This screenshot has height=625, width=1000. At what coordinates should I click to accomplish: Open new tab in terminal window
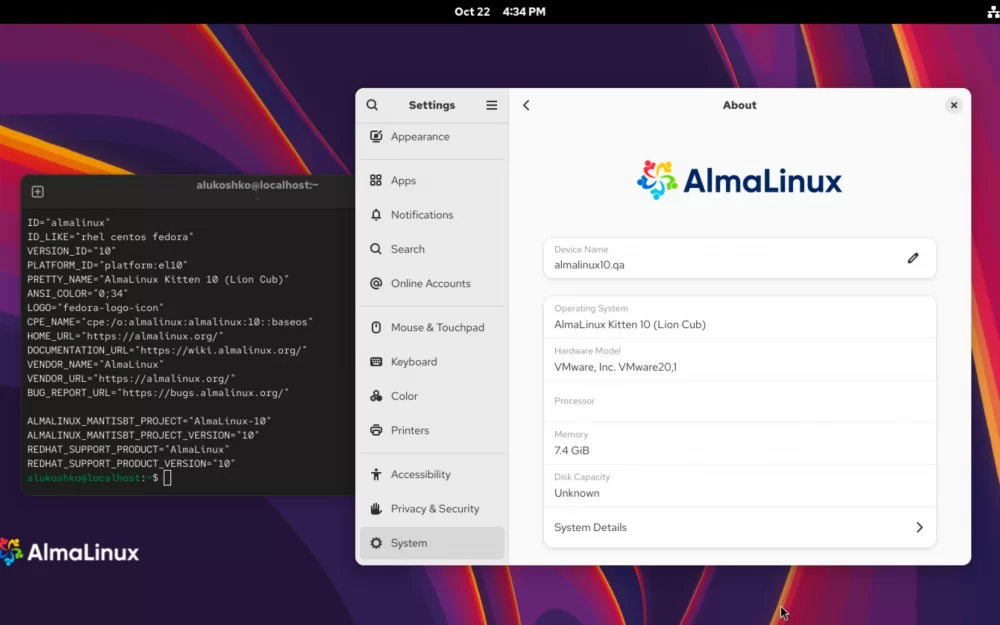click(x=38, y=191)
